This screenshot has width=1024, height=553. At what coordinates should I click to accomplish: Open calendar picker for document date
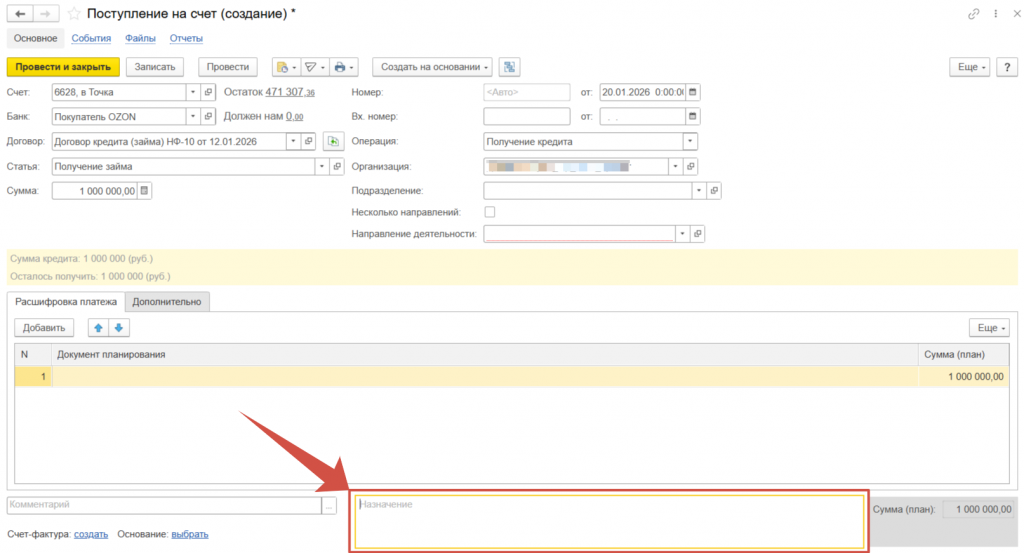694,92
